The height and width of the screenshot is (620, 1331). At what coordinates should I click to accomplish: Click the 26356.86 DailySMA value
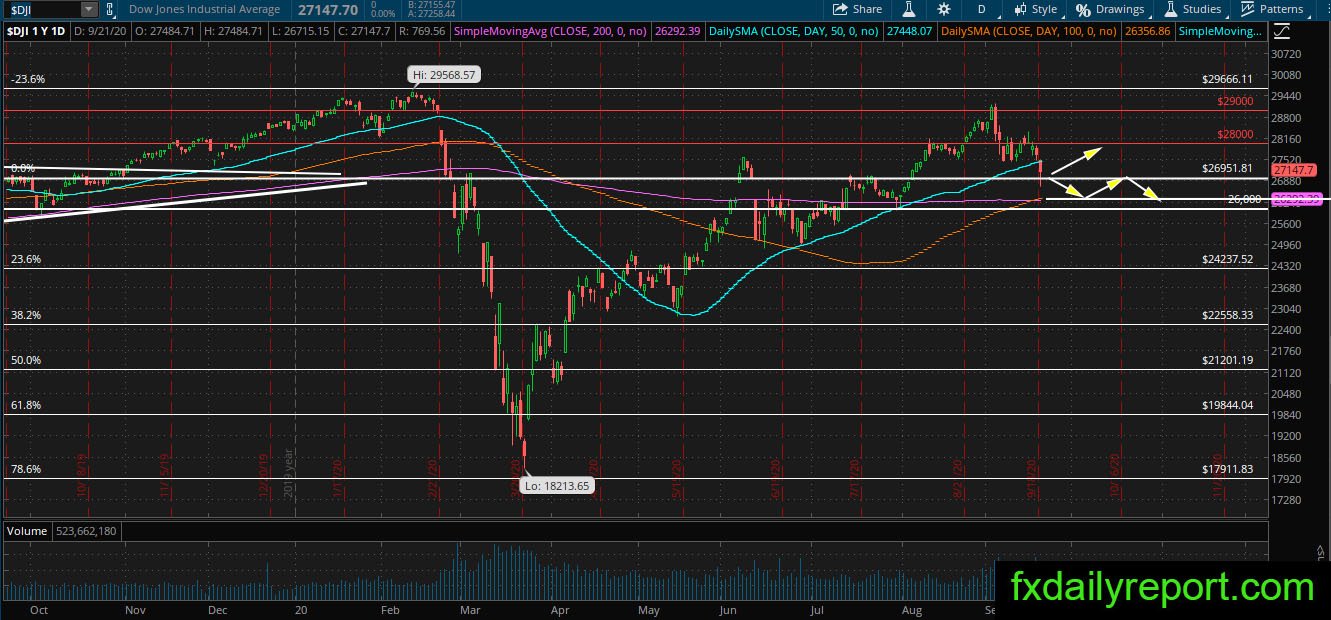click(1149, 32)
